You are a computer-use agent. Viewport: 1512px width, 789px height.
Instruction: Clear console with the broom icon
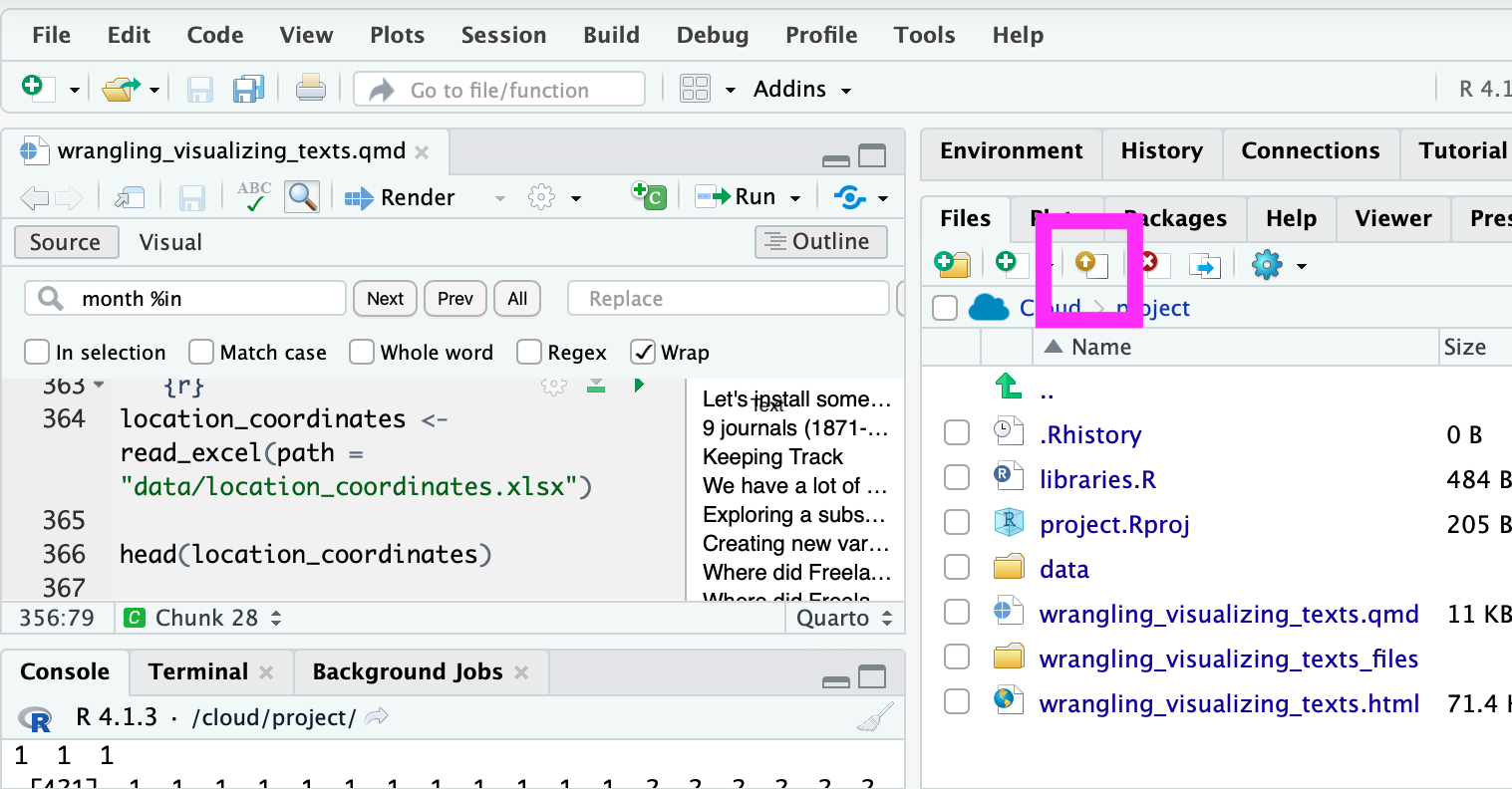point(874,717)
